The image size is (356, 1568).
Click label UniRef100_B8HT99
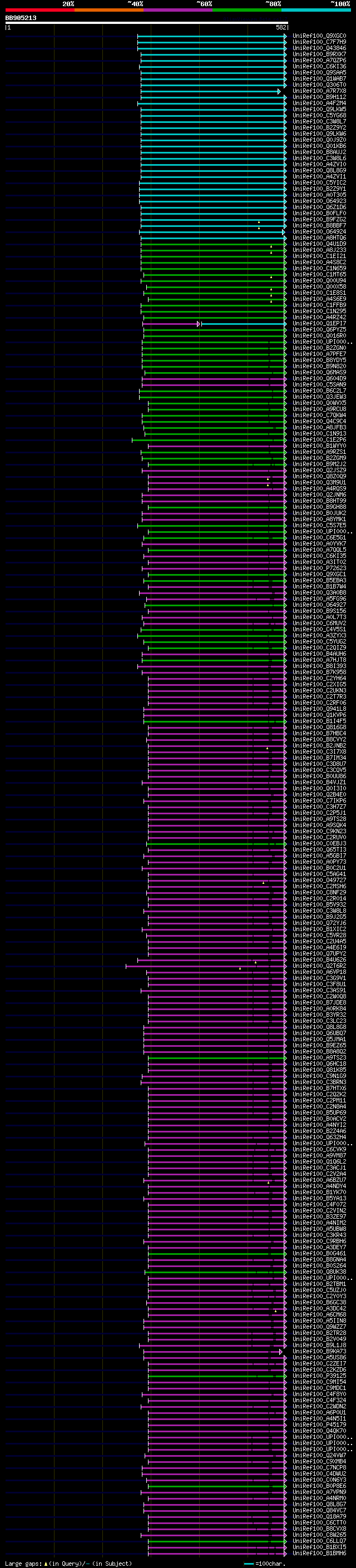click(x=319, y=501)
